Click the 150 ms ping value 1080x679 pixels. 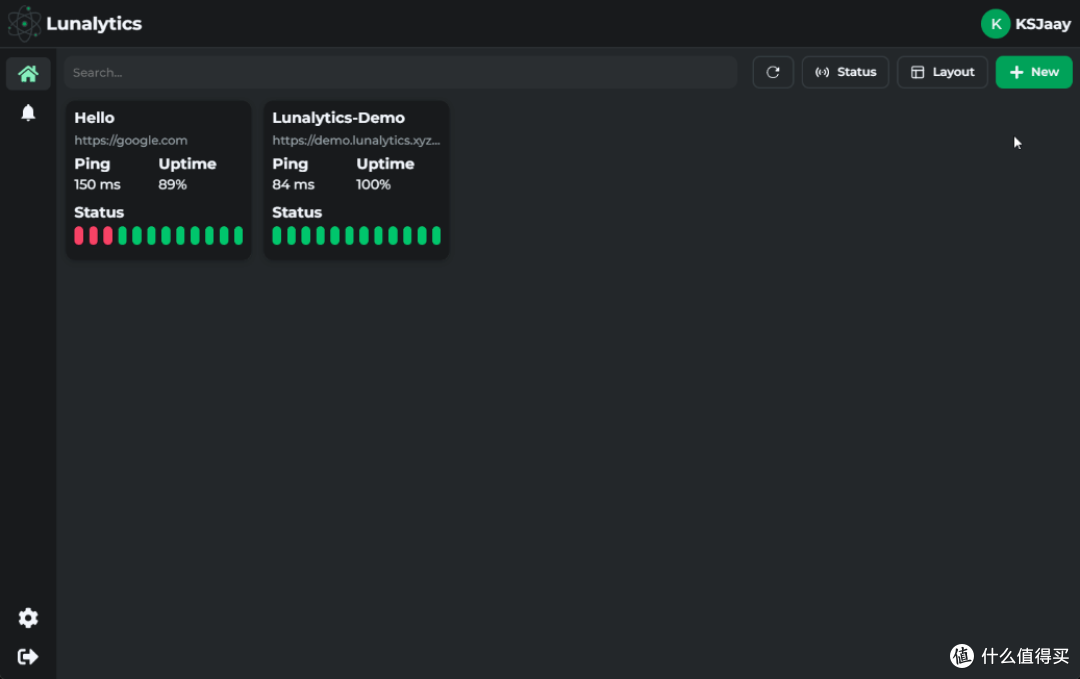pos(97,185)
